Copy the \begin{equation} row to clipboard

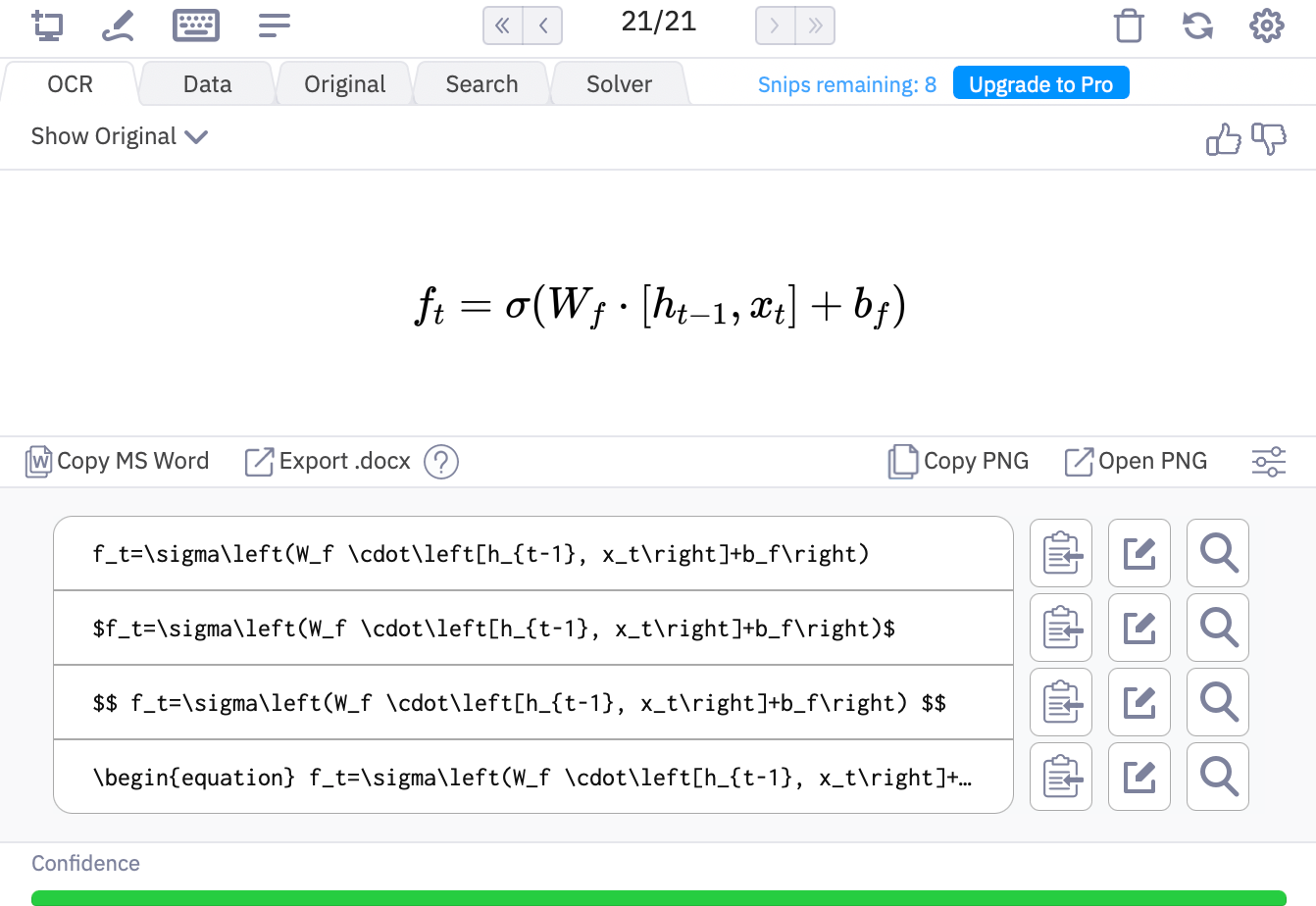coord(1061,777)
